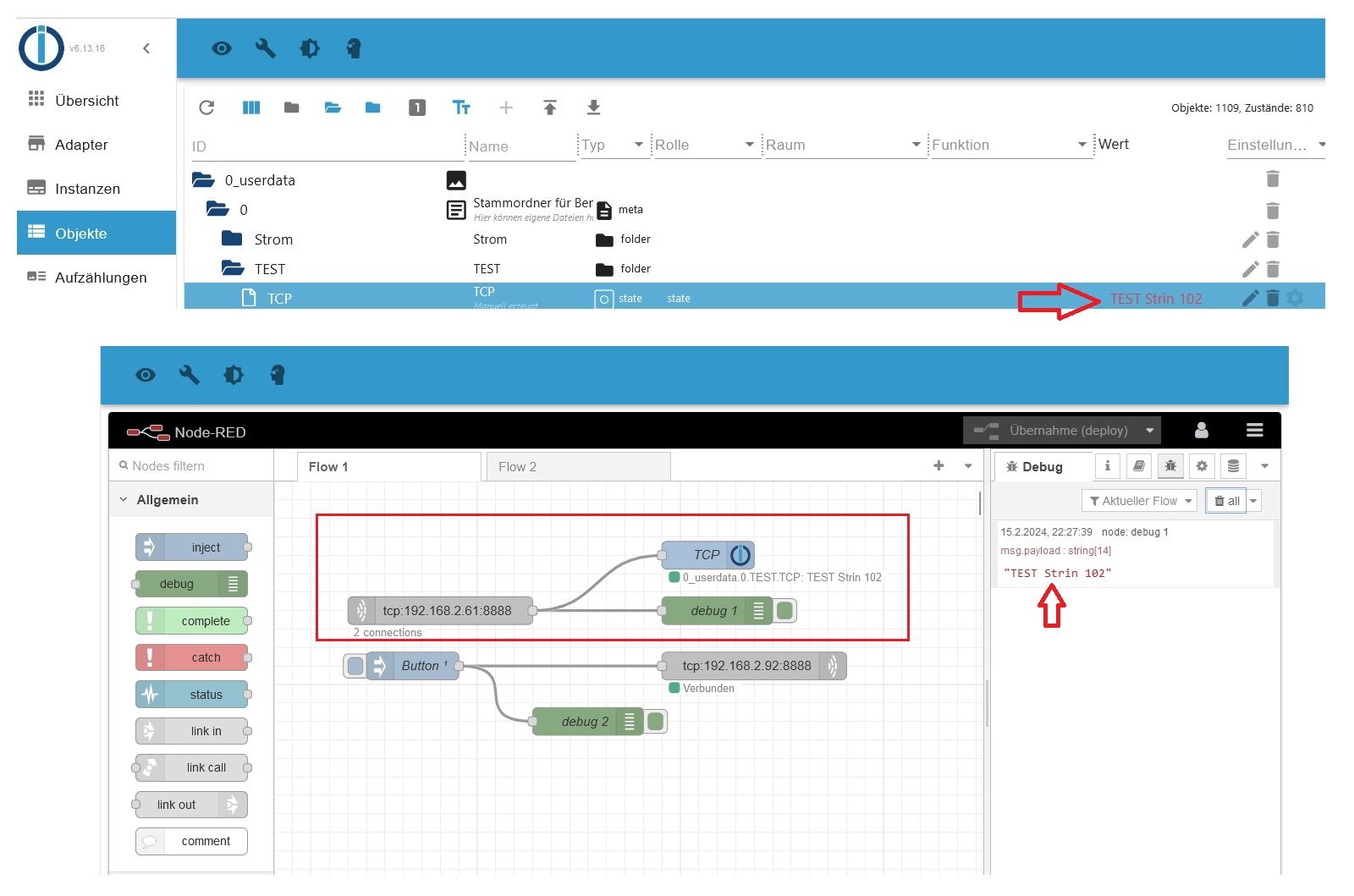Select the Strom folder row
Viewport: 1354px width, 896px height.
tap(755, 239)
